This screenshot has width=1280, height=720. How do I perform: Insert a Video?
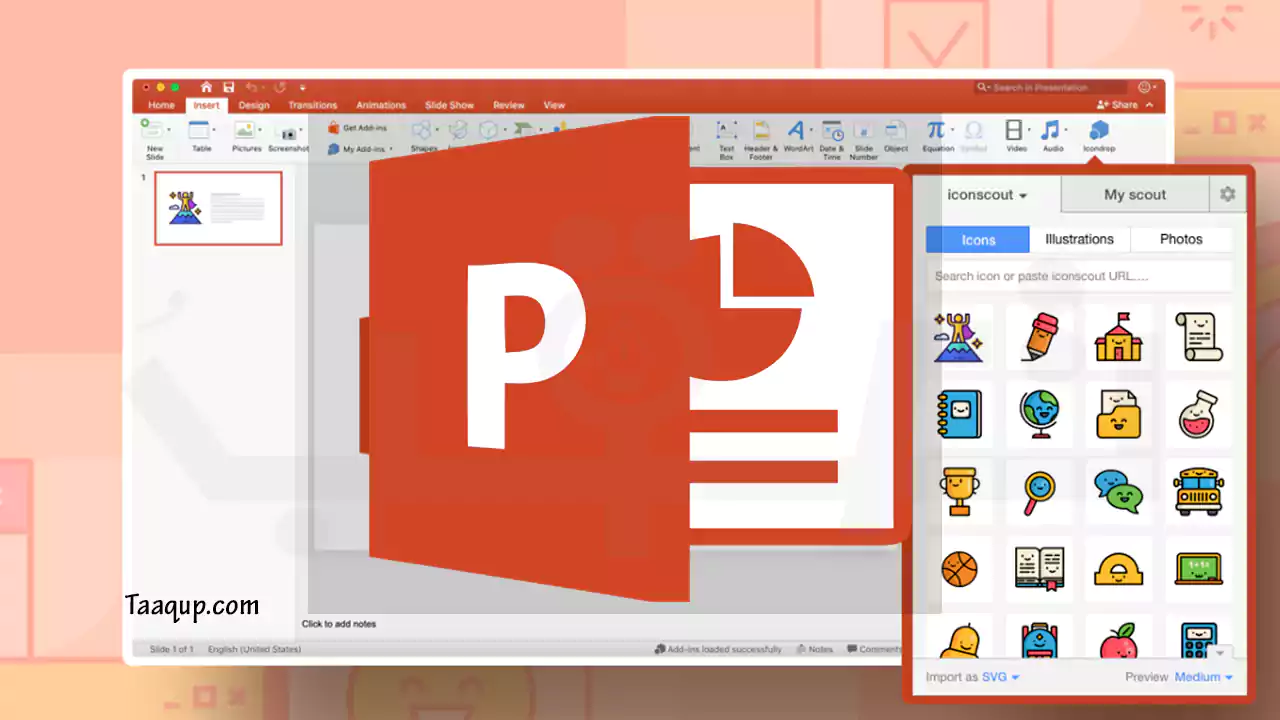1016,136
